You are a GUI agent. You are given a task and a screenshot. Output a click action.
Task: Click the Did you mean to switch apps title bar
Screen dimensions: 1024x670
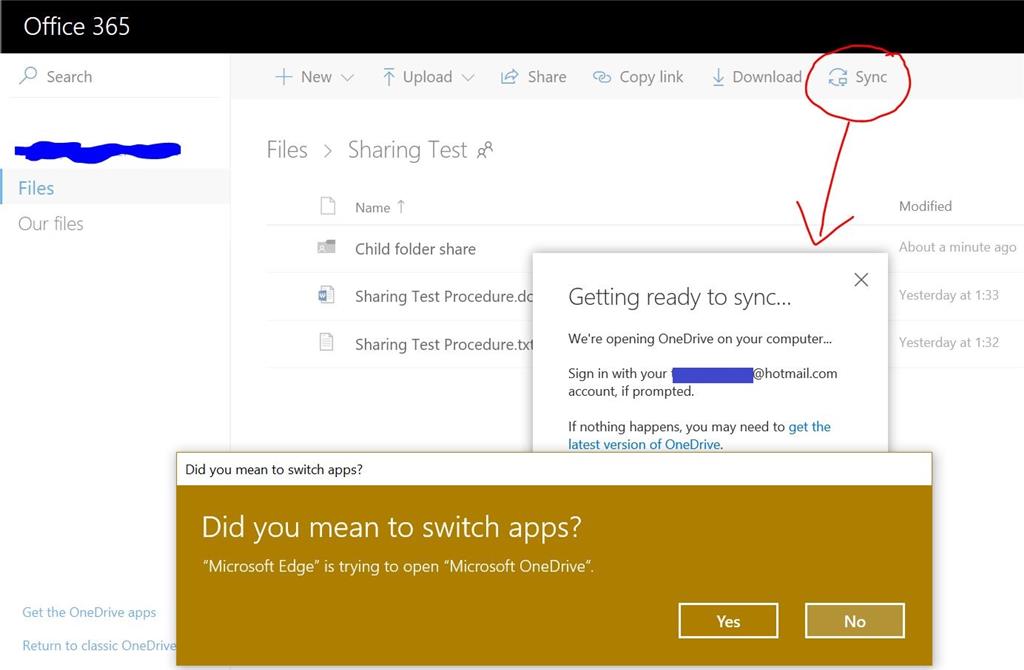click(x=554, y=470)
